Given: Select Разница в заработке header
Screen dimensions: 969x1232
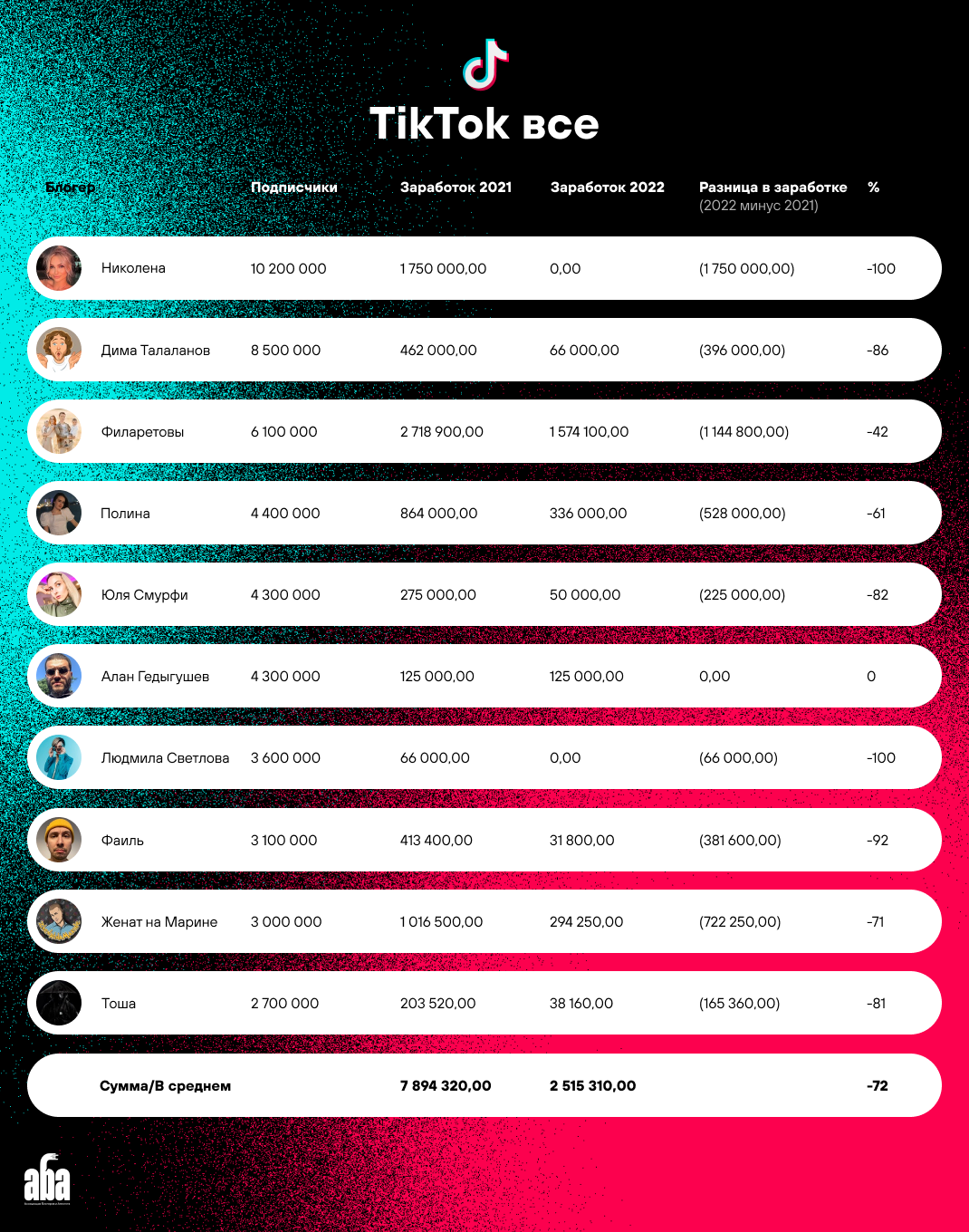Looking at the screenshot, I should (772, 188).
